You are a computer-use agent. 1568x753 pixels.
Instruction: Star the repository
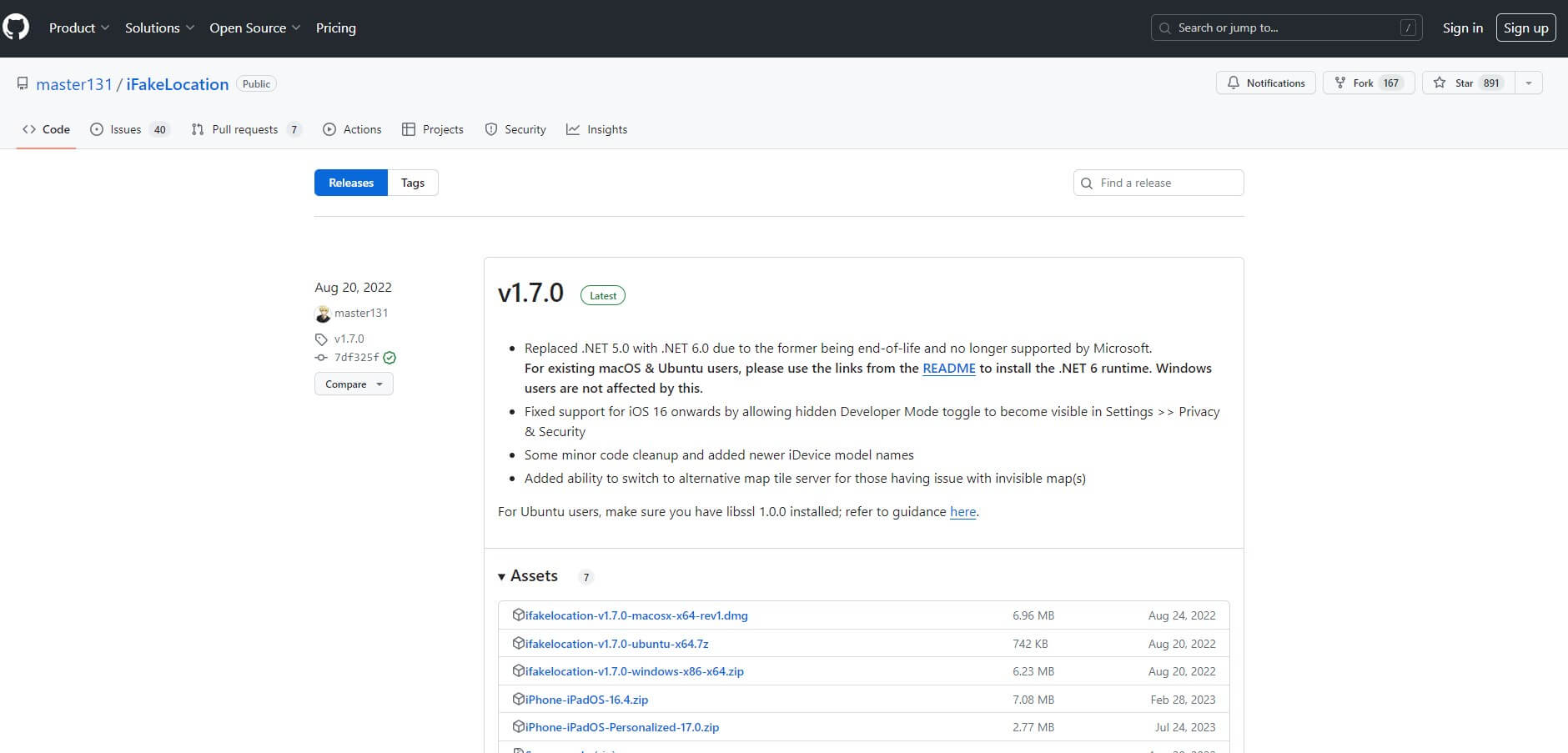[1468, 83]
